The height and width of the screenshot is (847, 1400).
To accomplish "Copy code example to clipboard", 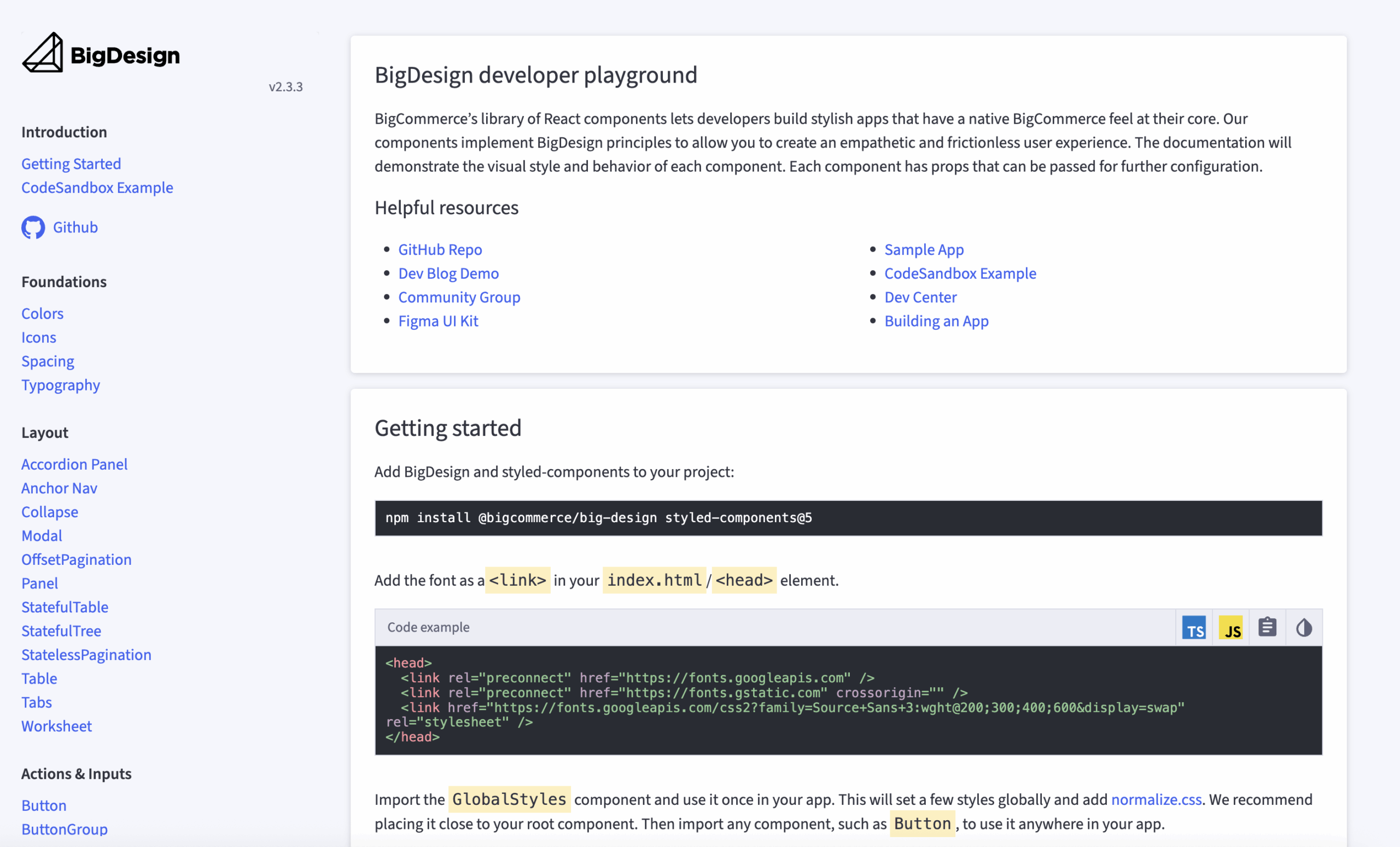I will point(1267,628).
